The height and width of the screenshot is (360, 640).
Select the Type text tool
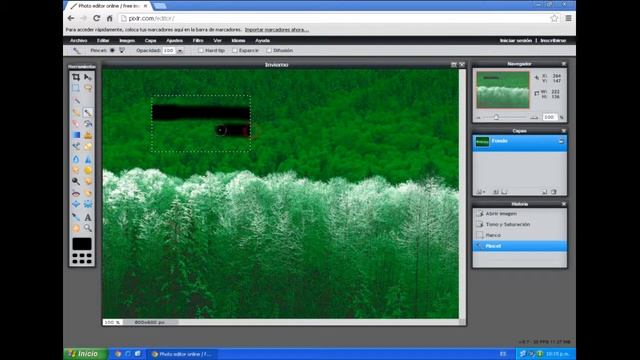(x=88, y=217)
